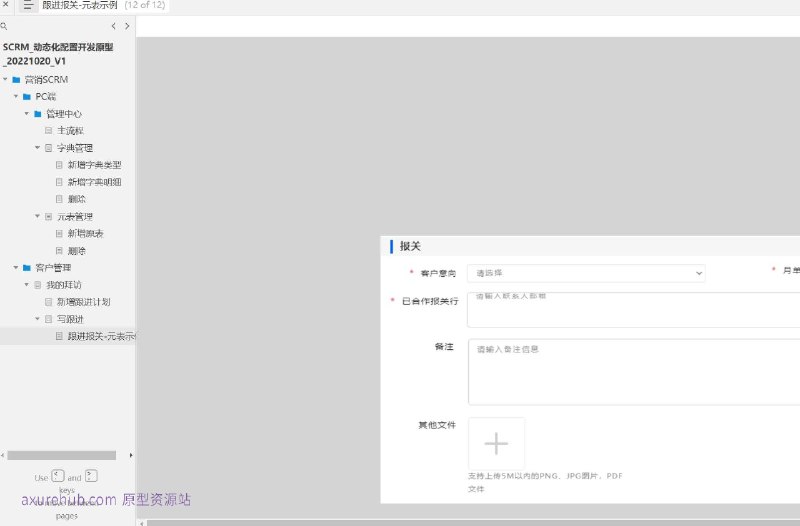Open the hamburger pages menu

pos(28,6)
